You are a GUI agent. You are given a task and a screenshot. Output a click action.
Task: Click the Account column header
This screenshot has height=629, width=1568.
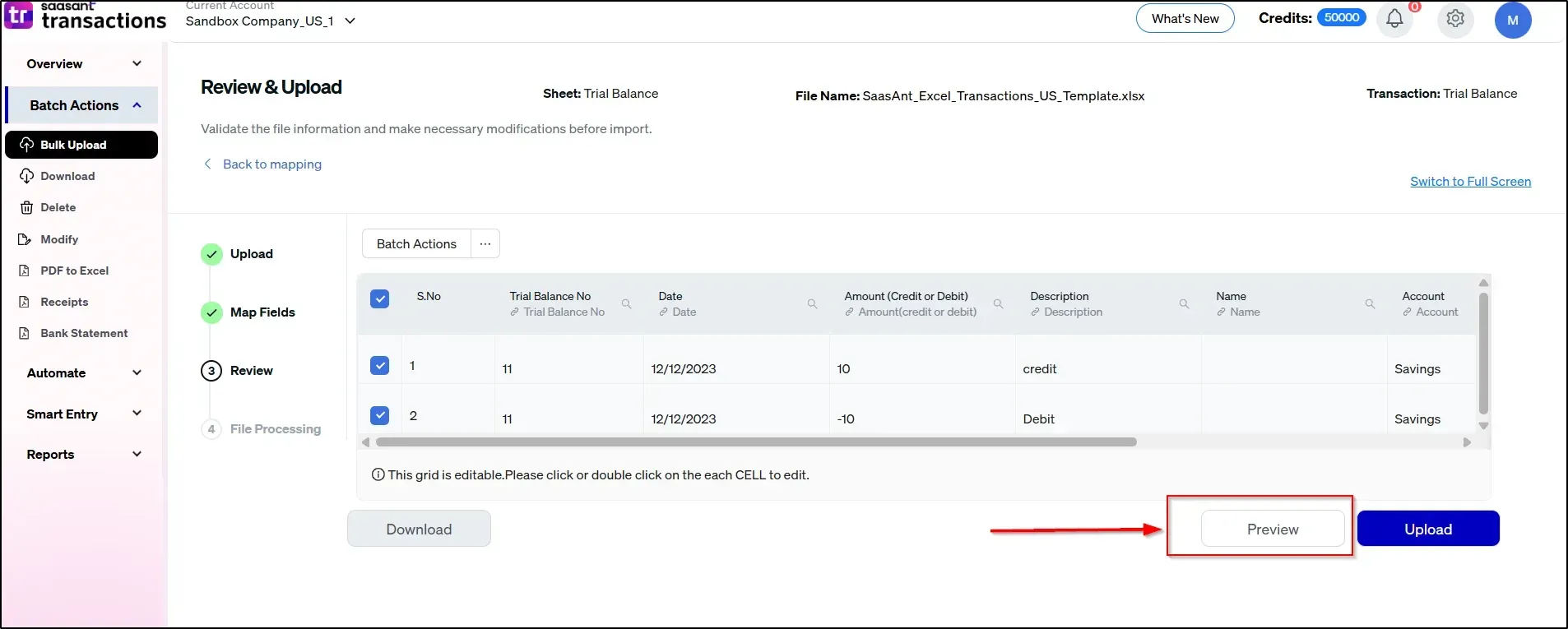pyautogui.click(x=1423, y=296)
